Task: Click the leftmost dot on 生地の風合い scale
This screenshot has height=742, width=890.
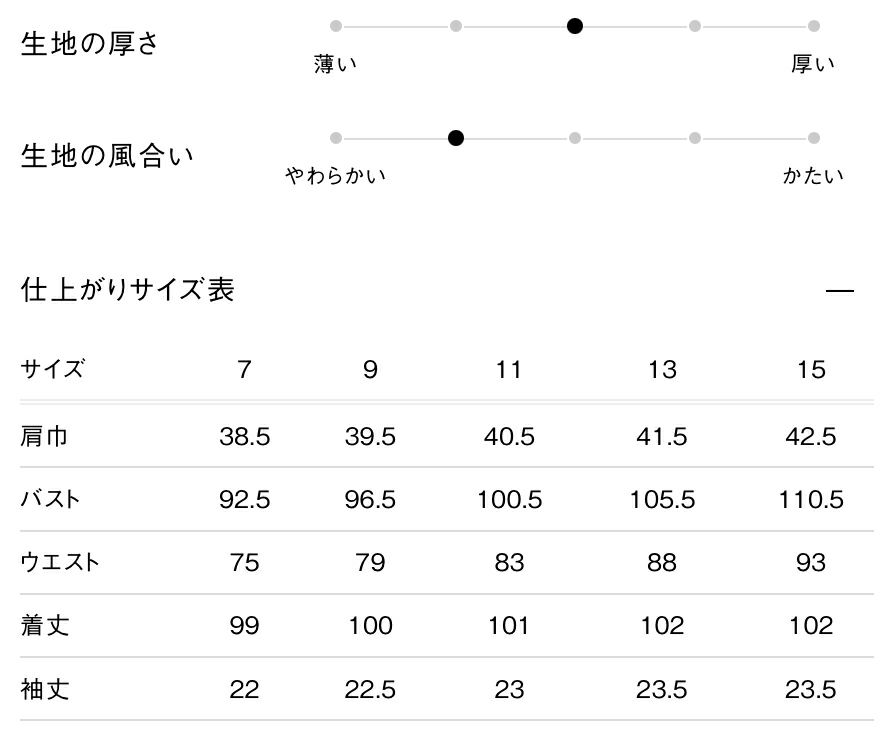Action: [336, 138]
